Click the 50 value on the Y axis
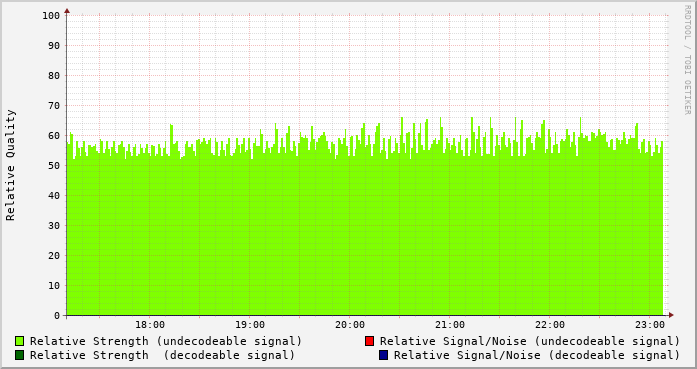The width and height of the screenshot is (697, 369). point(54,166)
